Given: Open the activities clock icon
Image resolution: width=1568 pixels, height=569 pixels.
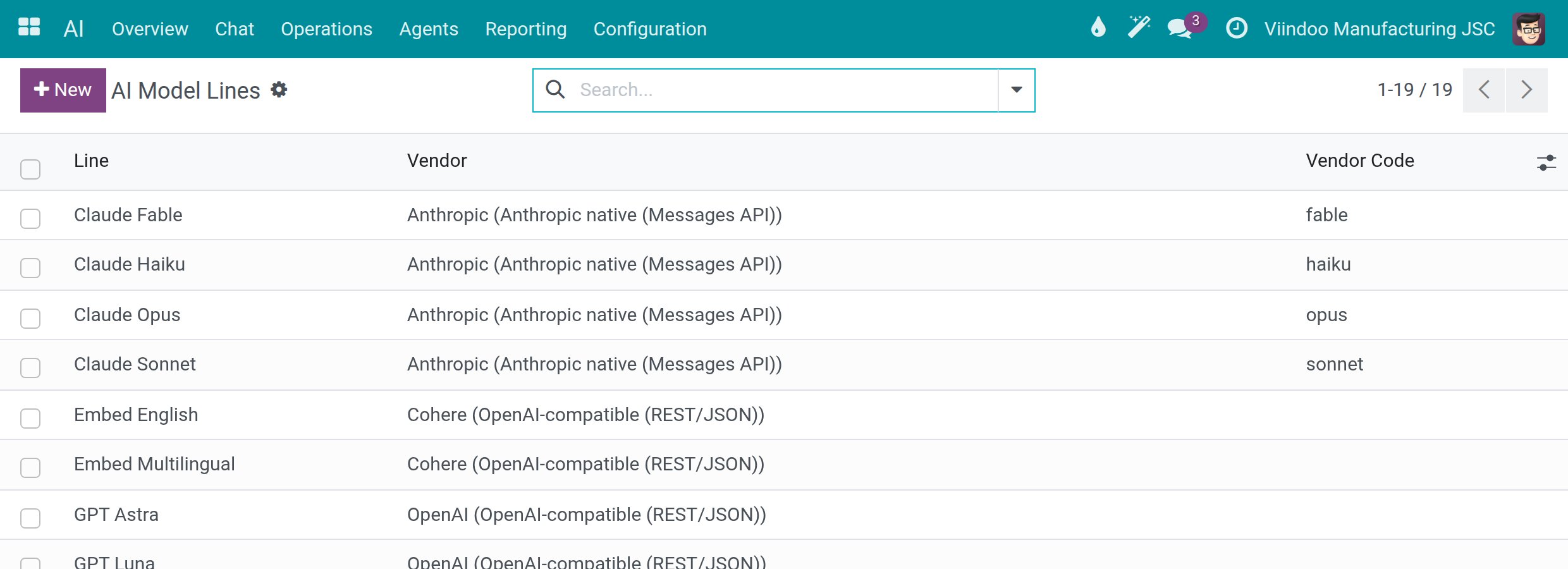Looking at the screenshot, I should [x=1236, y=28].
